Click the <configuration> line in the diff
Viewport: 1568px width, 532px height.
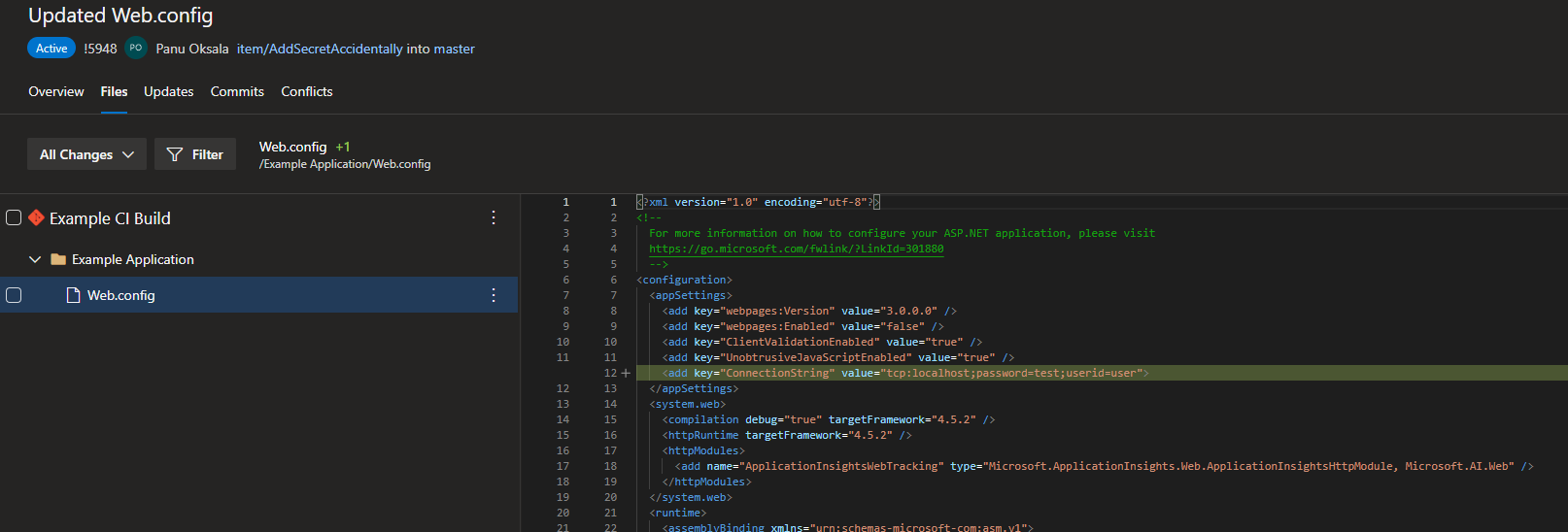click(685, 280)
